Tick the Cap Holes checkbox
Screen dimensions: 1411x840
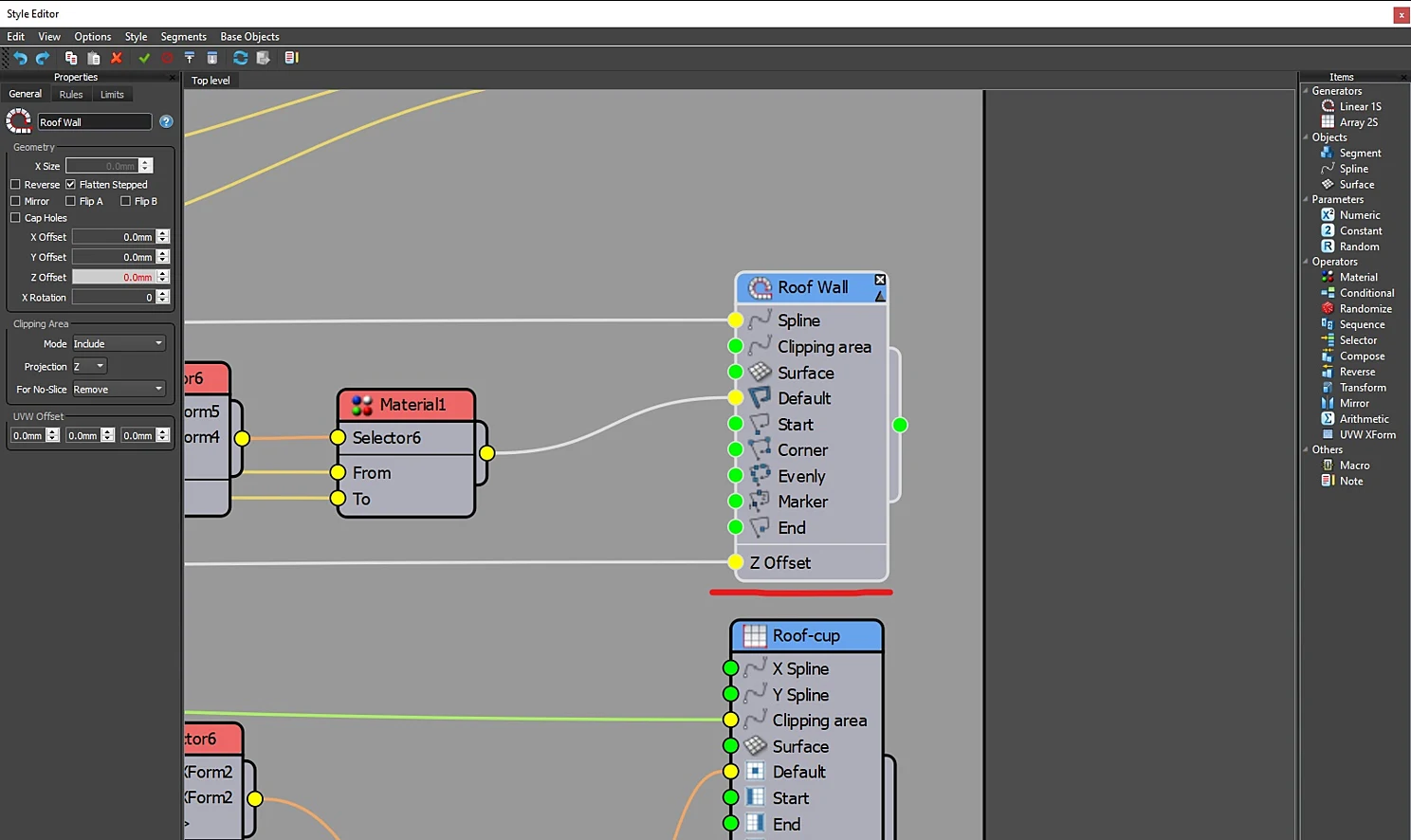15,218
